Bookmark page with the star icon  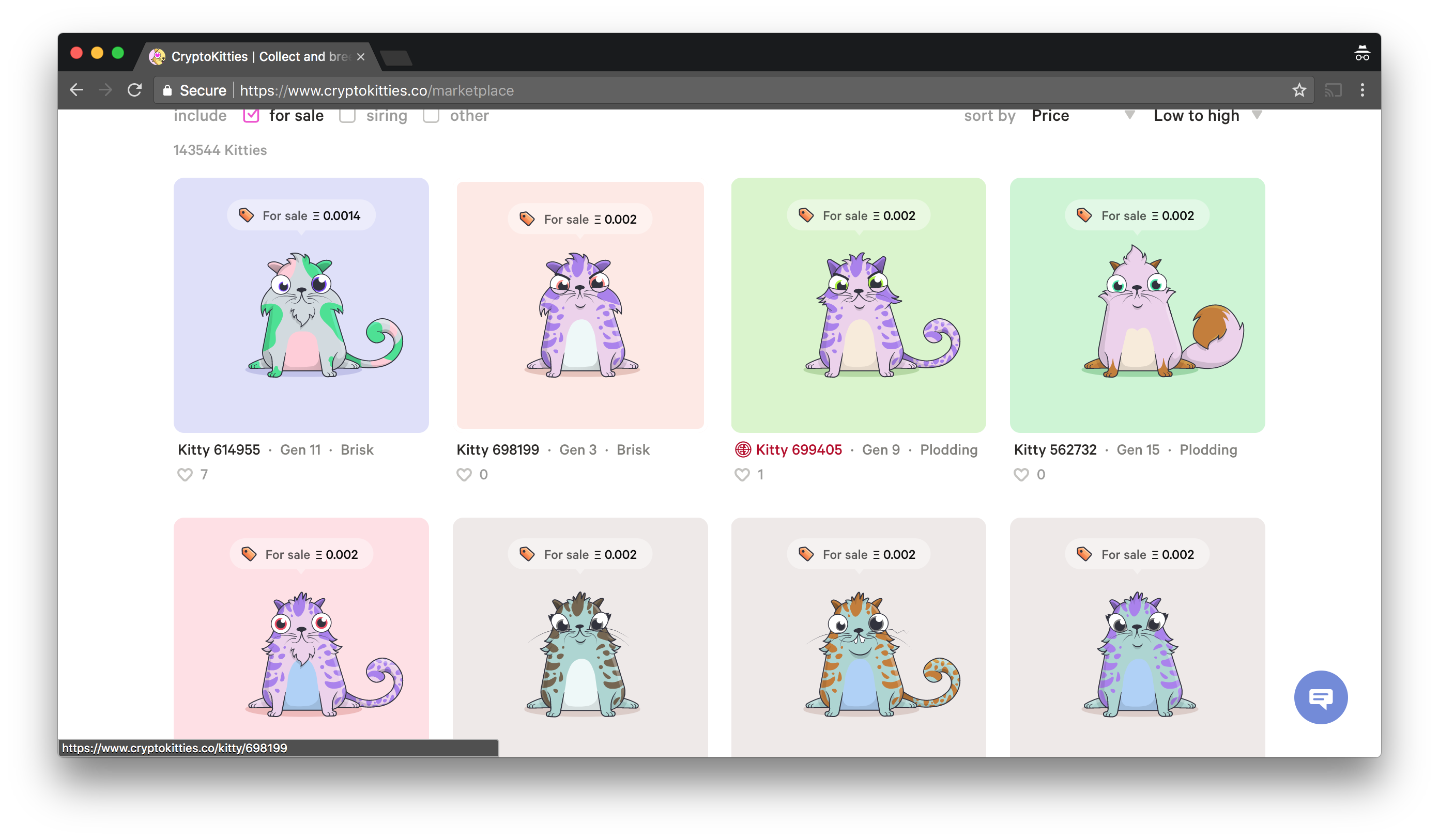pos(1299,90)
